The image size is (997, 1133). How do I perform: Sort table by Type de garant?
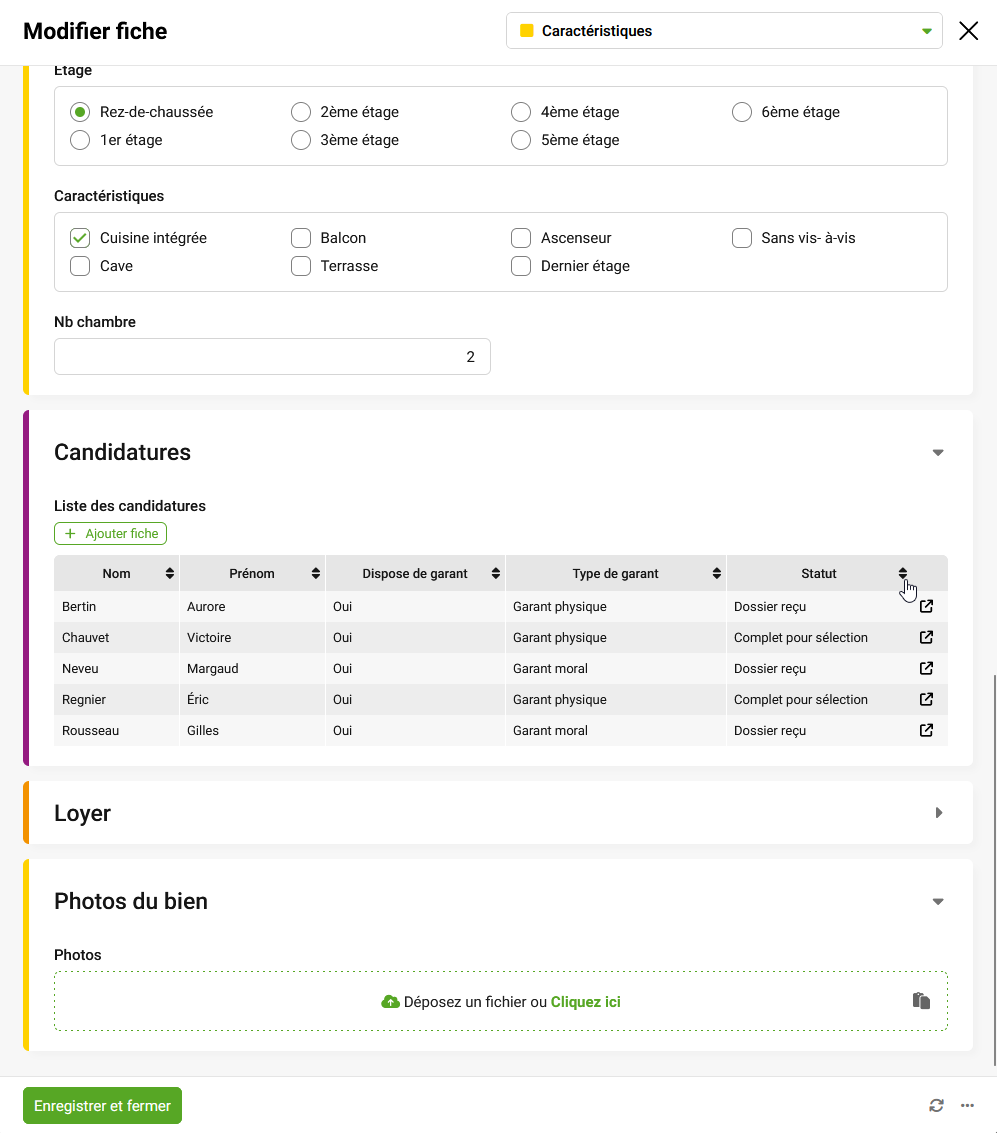(x=717, y=573)
